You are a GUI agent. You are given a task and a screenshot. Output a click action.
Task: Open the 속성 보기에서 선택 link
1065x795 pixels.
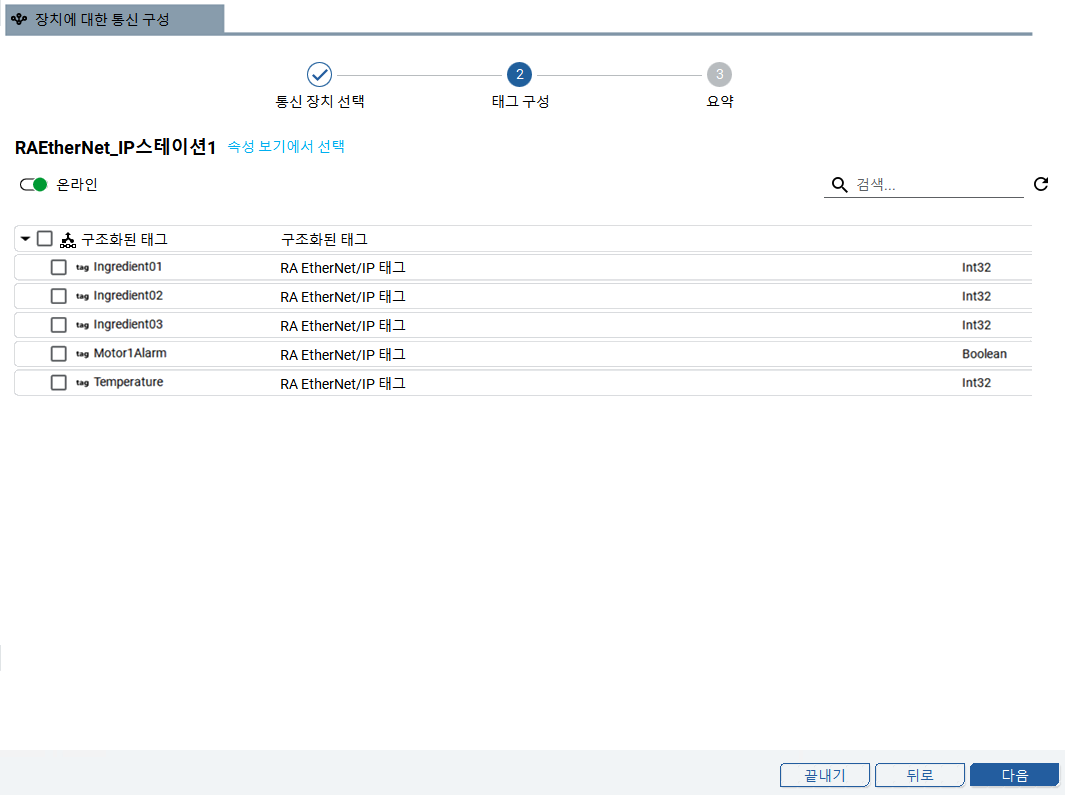pyautogui.click(x=286, y=146)
